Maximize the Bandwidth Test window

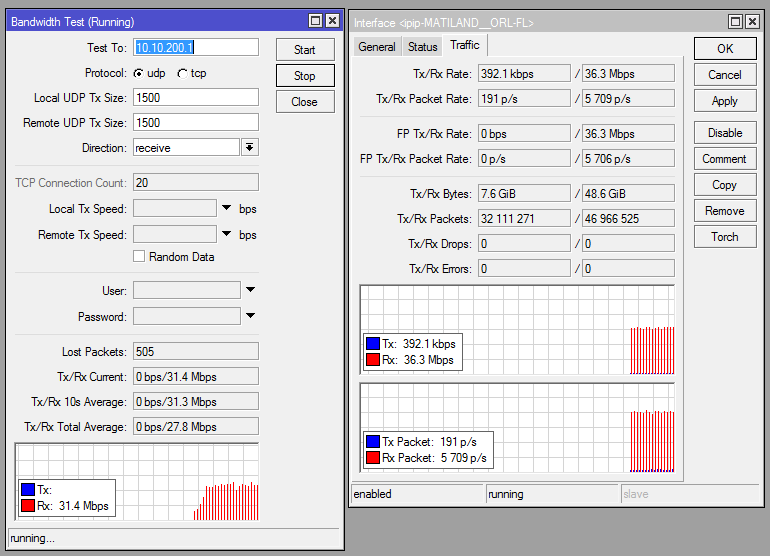click(316, 21)
